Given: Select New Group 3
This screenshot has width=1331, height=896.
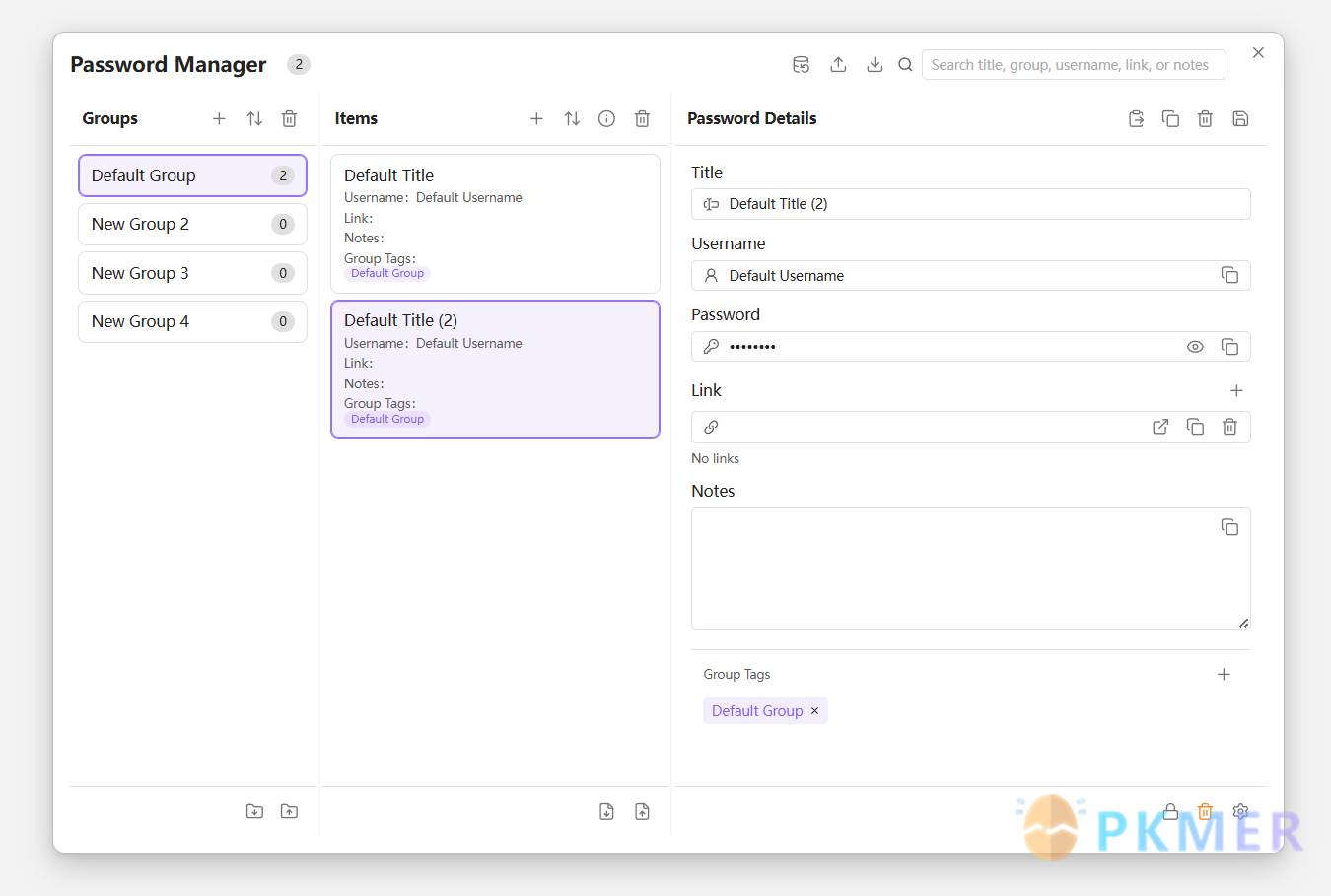Looking at the screenshot, I should click(192, 273).
